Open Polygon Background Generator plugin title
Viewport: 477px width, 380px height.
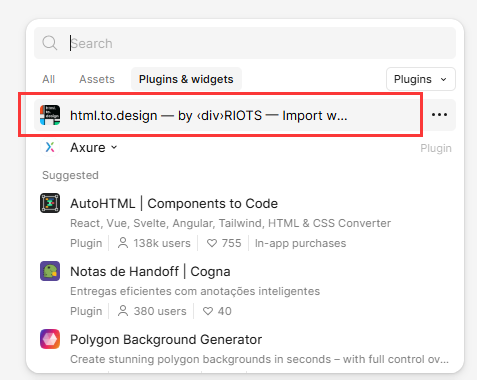point(166,339)
